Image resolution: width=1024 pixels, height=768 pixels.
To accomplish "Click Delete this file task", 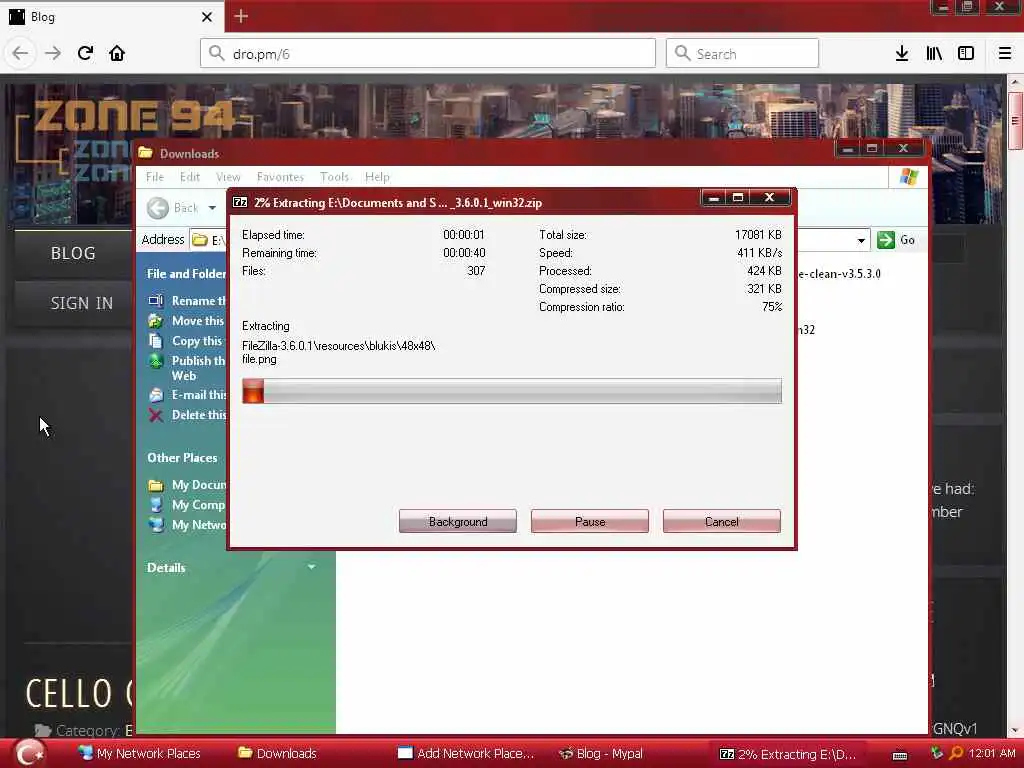I will [x=187, y=415].
